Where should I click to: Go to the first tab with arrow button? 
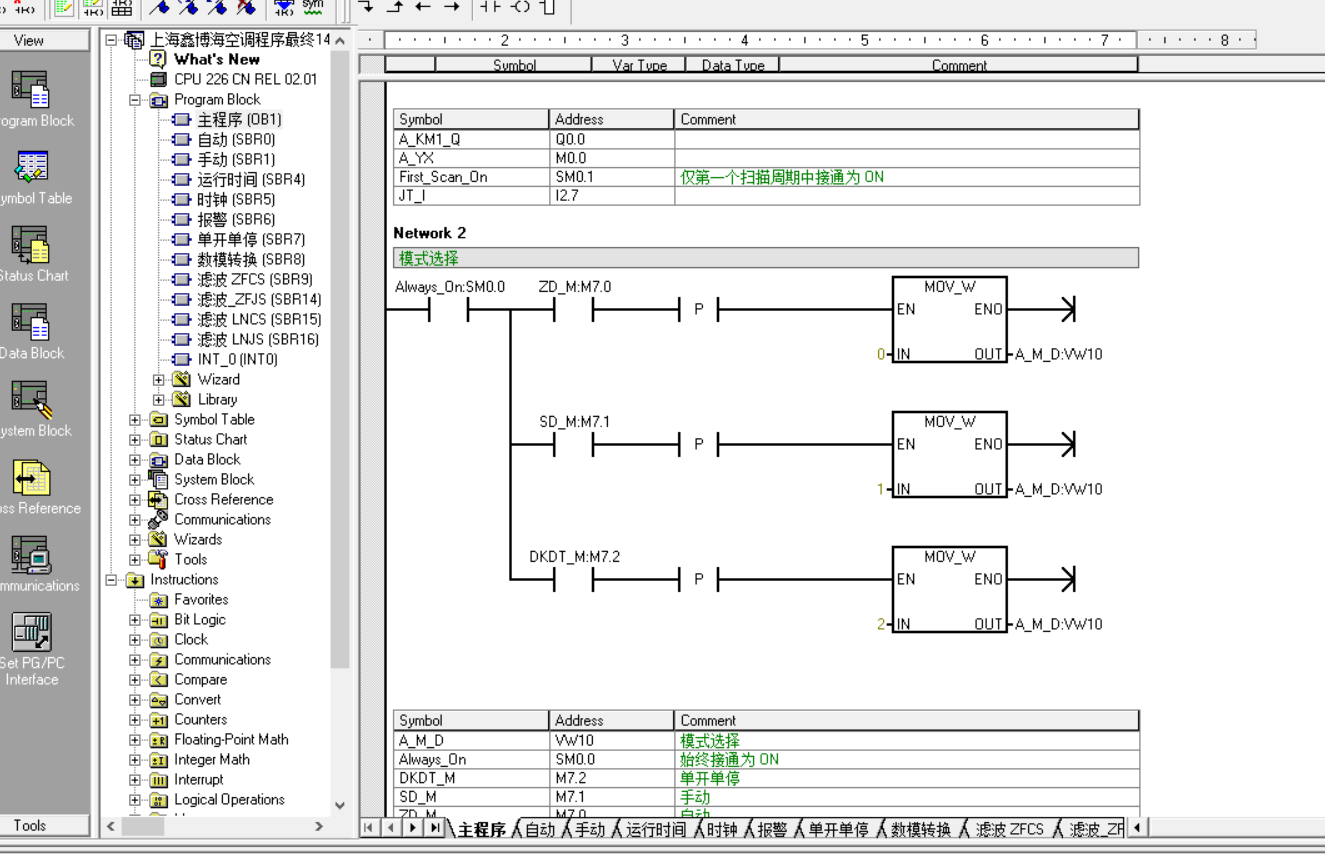click(x=369, y=828)
